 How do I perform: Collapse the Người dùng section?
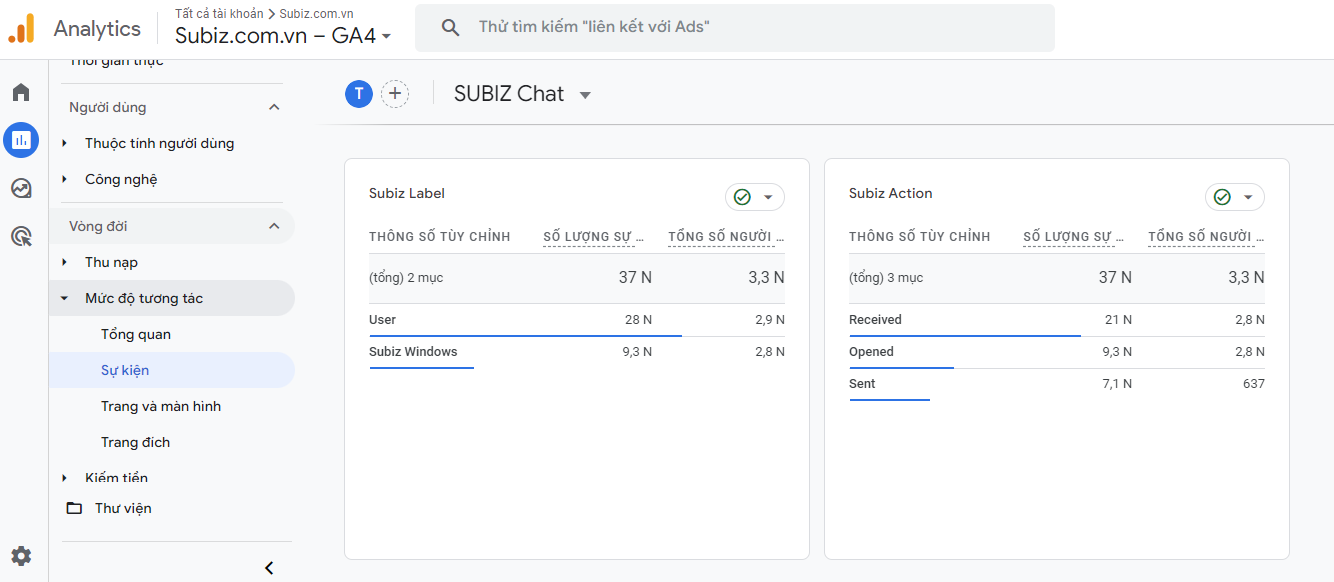274,107
